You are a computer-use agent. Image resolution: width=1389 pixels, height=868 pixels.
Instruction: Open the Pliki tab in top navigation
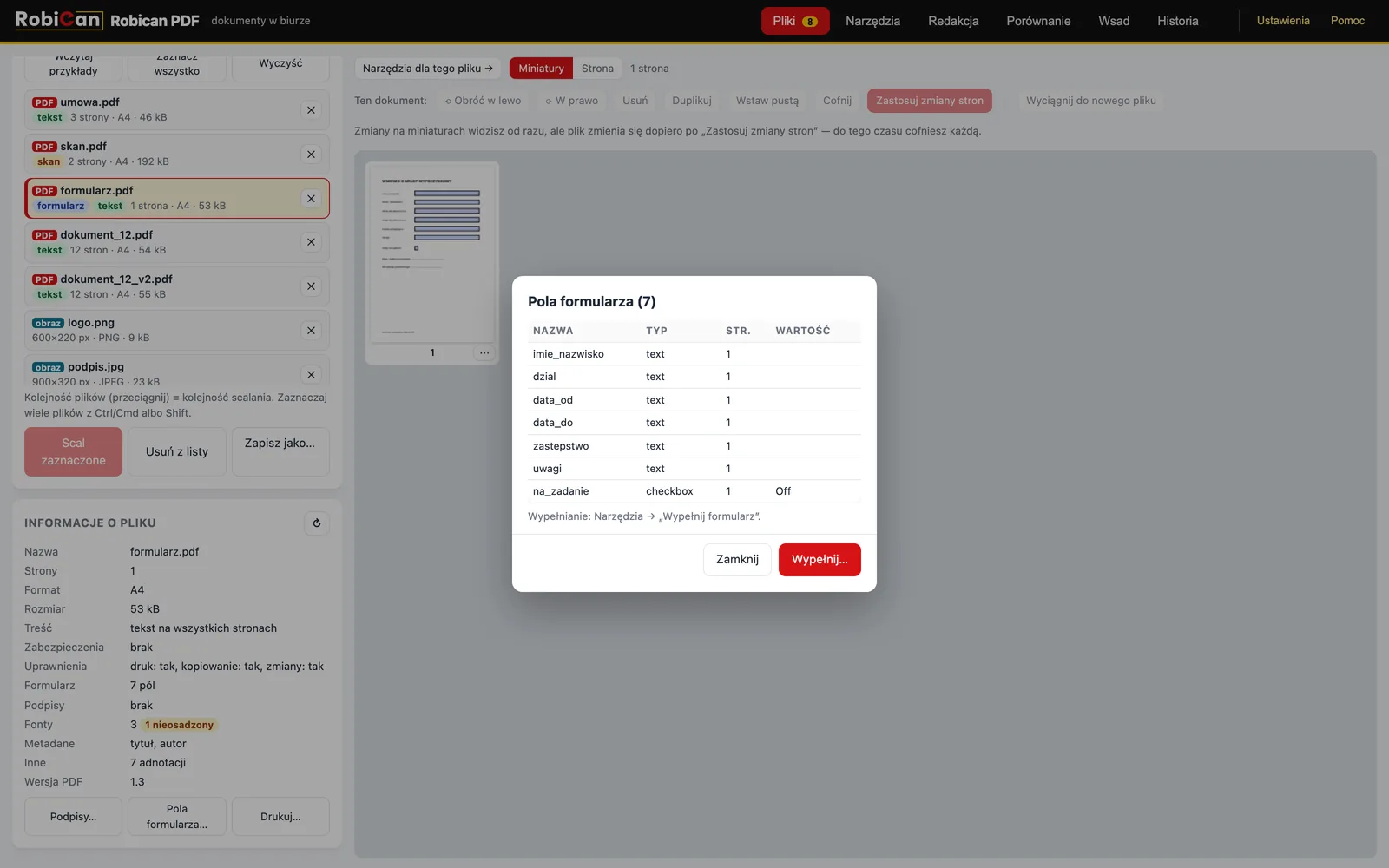click(x=795, y=21)
